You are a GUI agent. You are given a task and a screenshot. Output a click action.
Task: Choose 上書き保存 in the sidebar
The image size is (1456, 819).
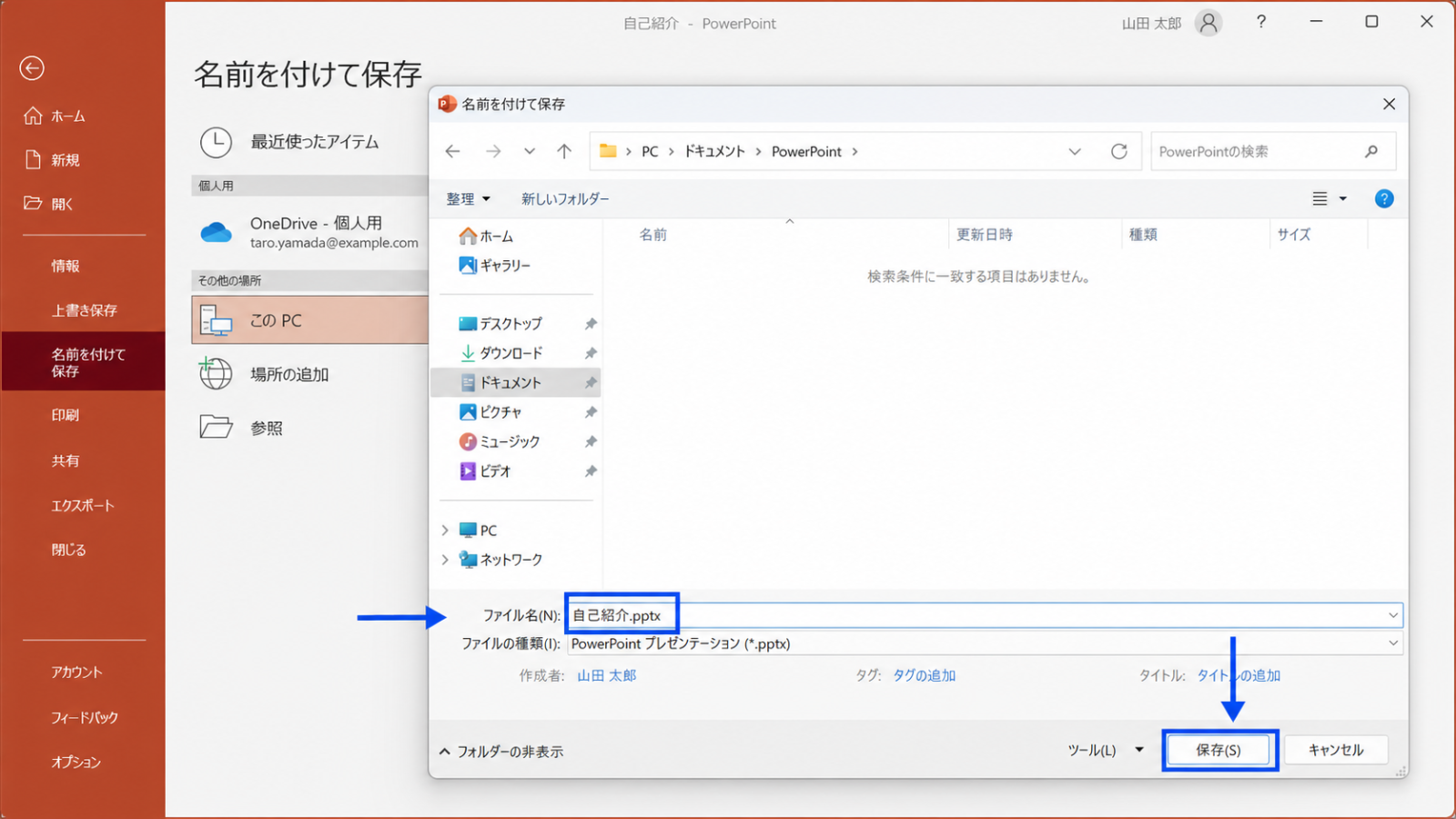84,310
